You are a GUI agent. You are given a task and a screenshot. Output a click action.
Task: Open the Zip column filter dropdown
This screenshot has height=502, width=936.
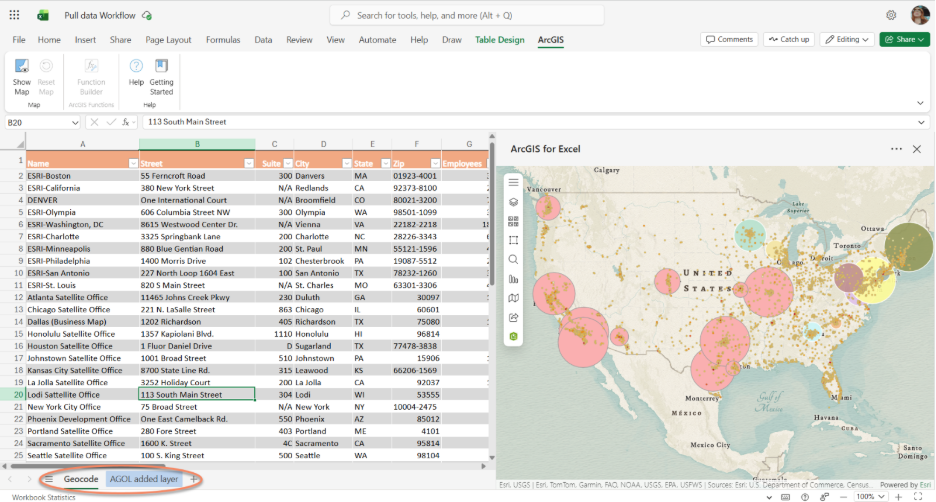point(435,163)
